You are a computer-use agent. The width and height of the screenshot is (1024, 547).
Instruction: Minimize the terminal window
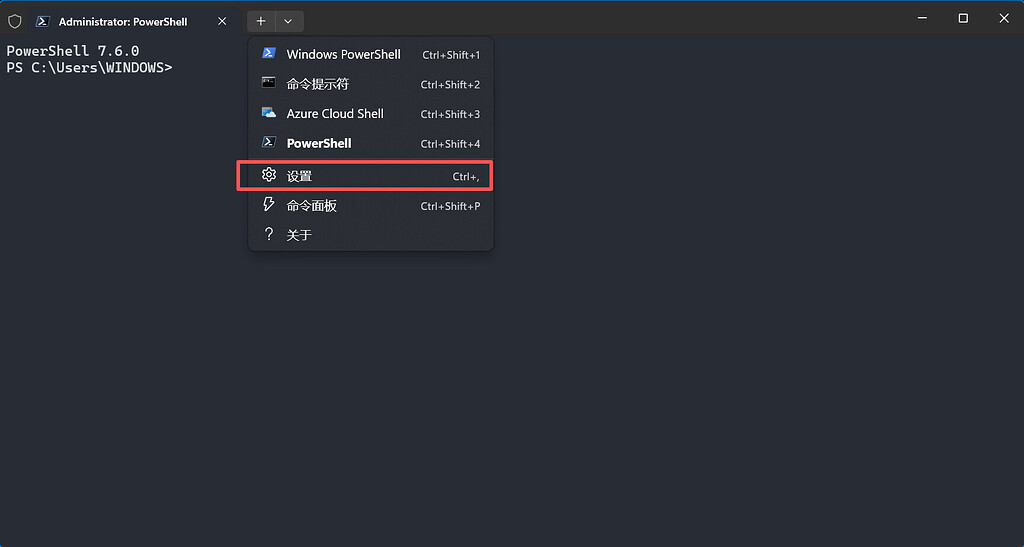pos(922,18)
